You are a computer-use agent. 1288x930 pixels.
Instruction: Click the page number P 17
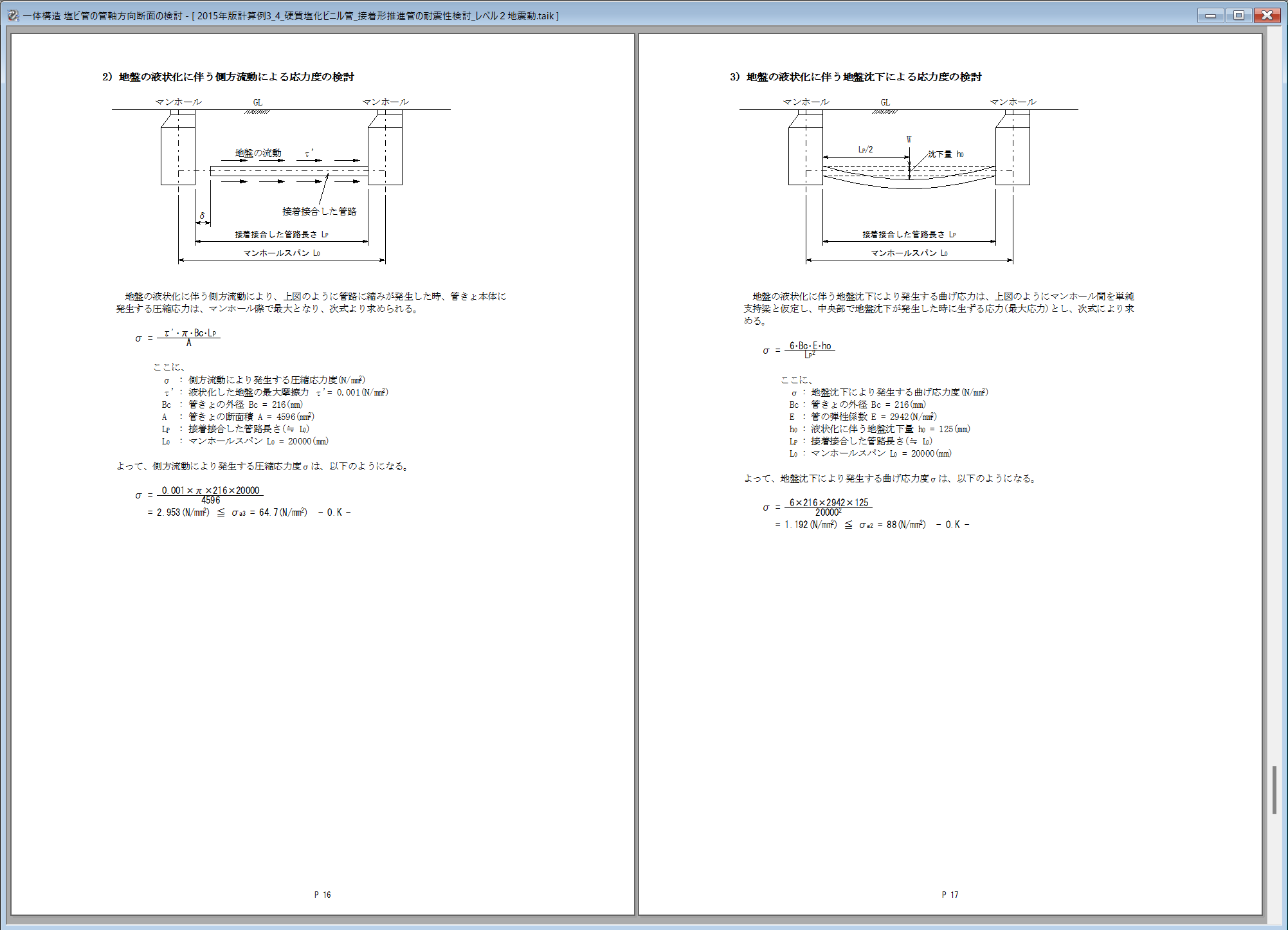point(950,895)
